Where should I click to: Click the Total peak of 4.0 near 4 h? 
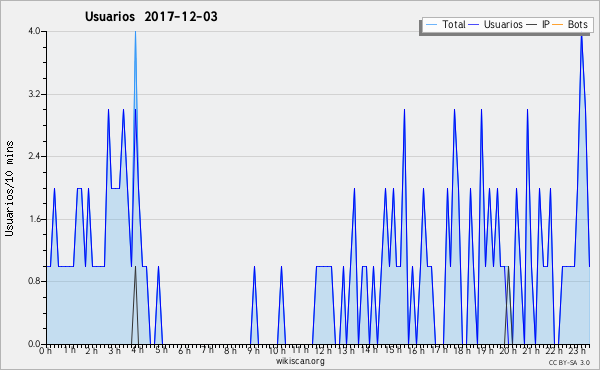[135, 33]
